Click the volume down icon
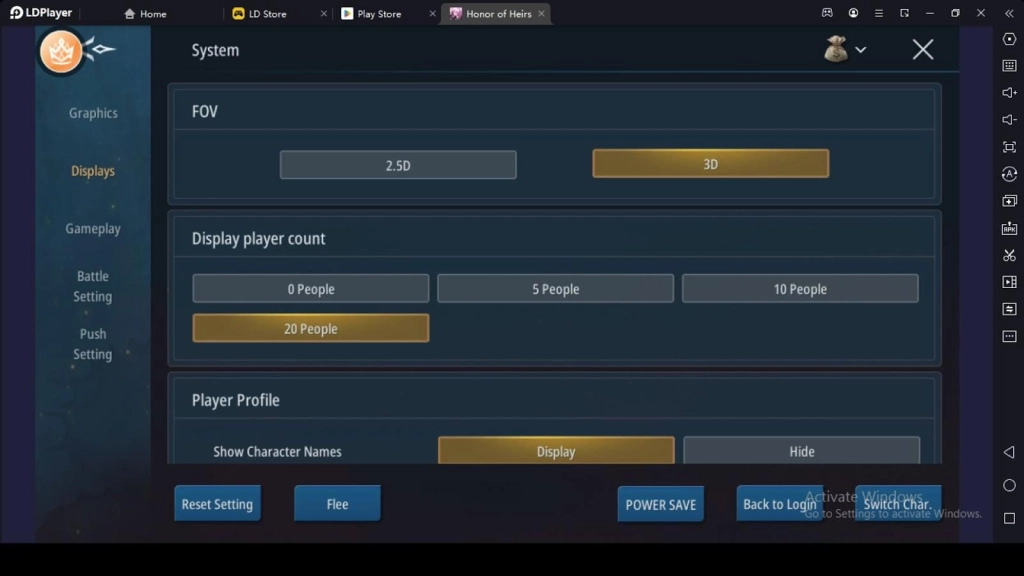 click(x=1009, y=120)
